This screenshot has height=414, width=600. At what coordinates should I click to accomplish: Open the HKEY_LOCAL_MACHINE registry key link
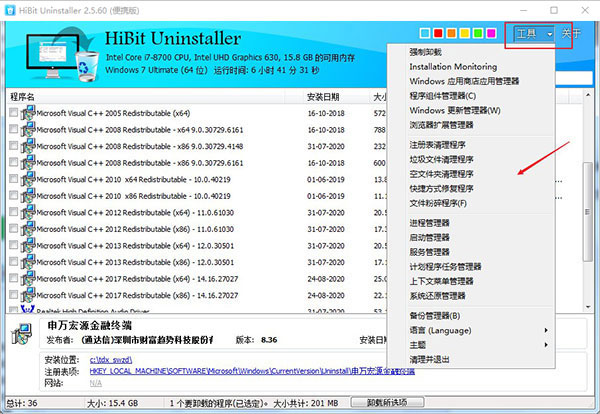coord(252,371)
